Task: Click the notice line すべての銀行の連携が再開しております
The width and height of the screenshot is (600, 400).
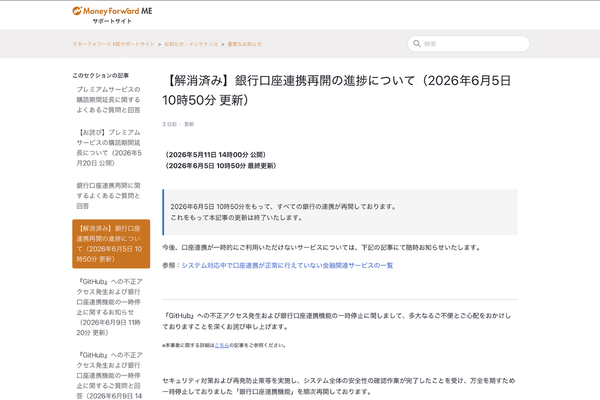Action: pyautogui.click(x=283, y=207)
